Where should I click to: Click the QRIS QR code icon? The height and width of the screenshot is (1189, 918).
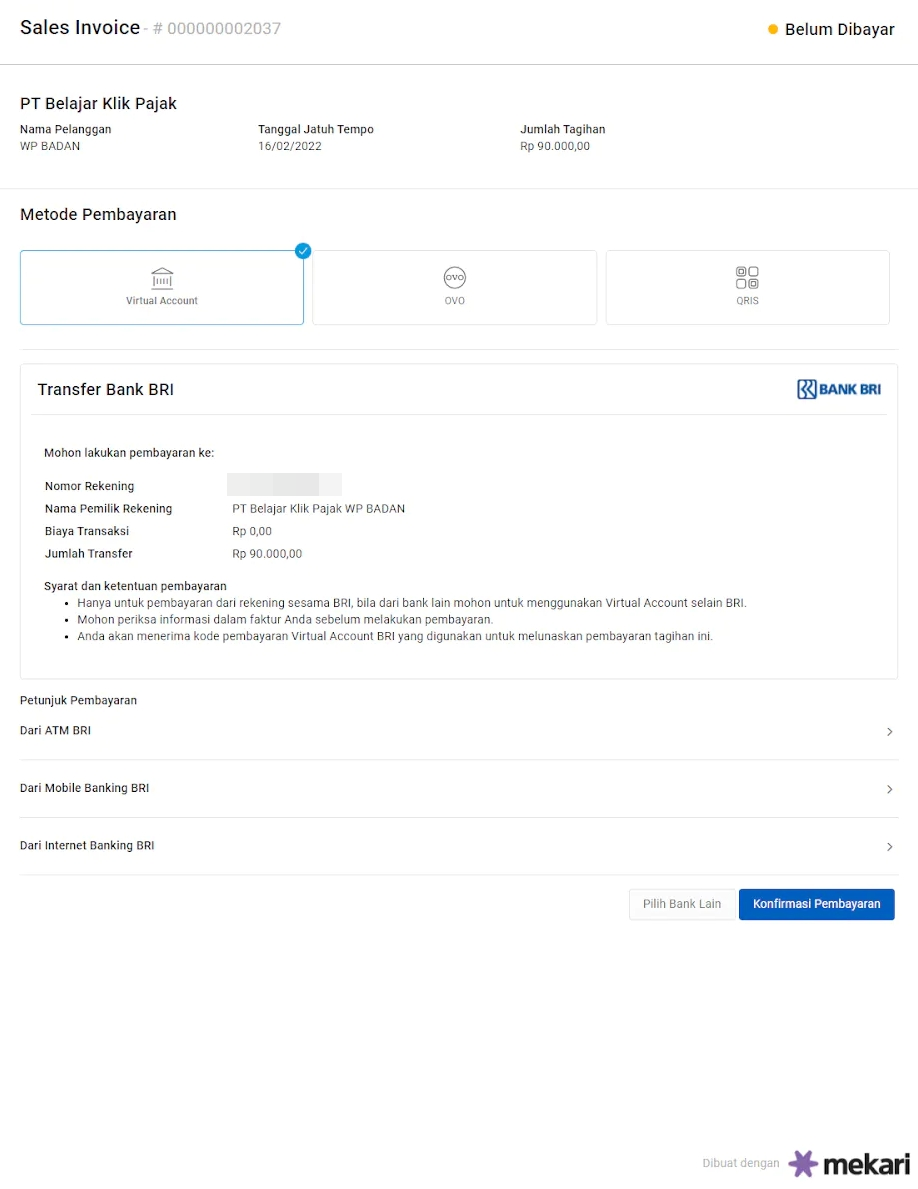tap(747, 277)
